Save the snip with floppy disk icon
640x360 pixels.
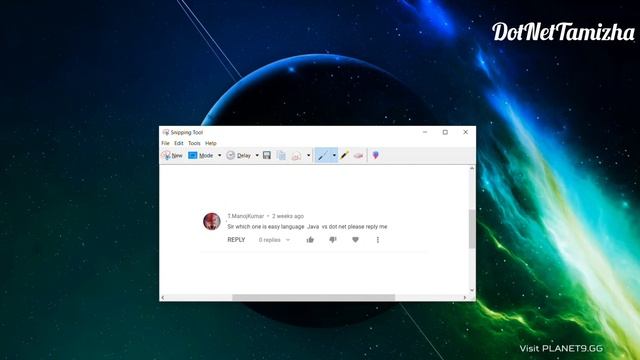[267, 155]
